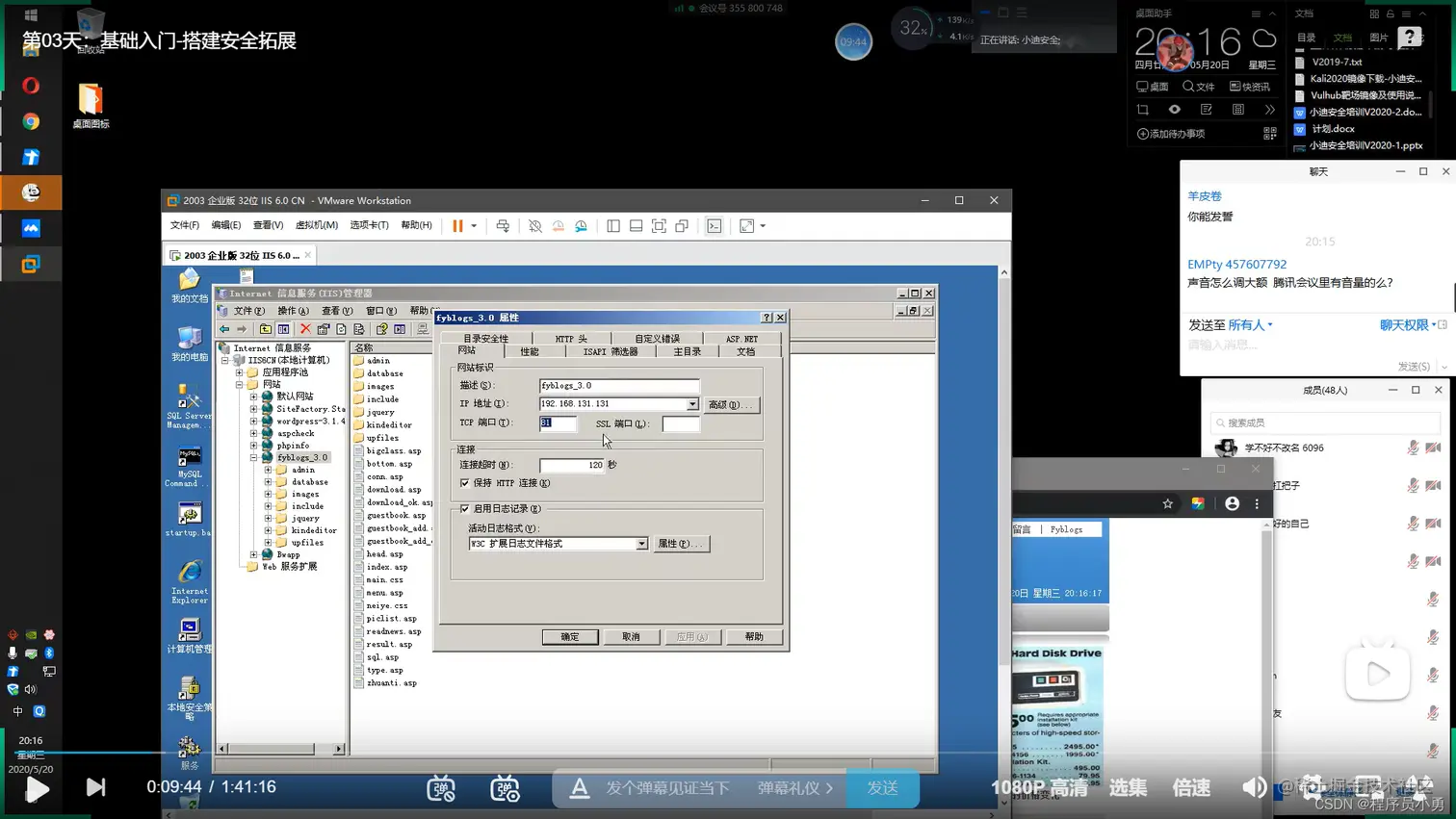The width and height of the screenshot is (1456, 819).
Task: Click the QR code icon in 桌面助手
Action: (1269, 134)
